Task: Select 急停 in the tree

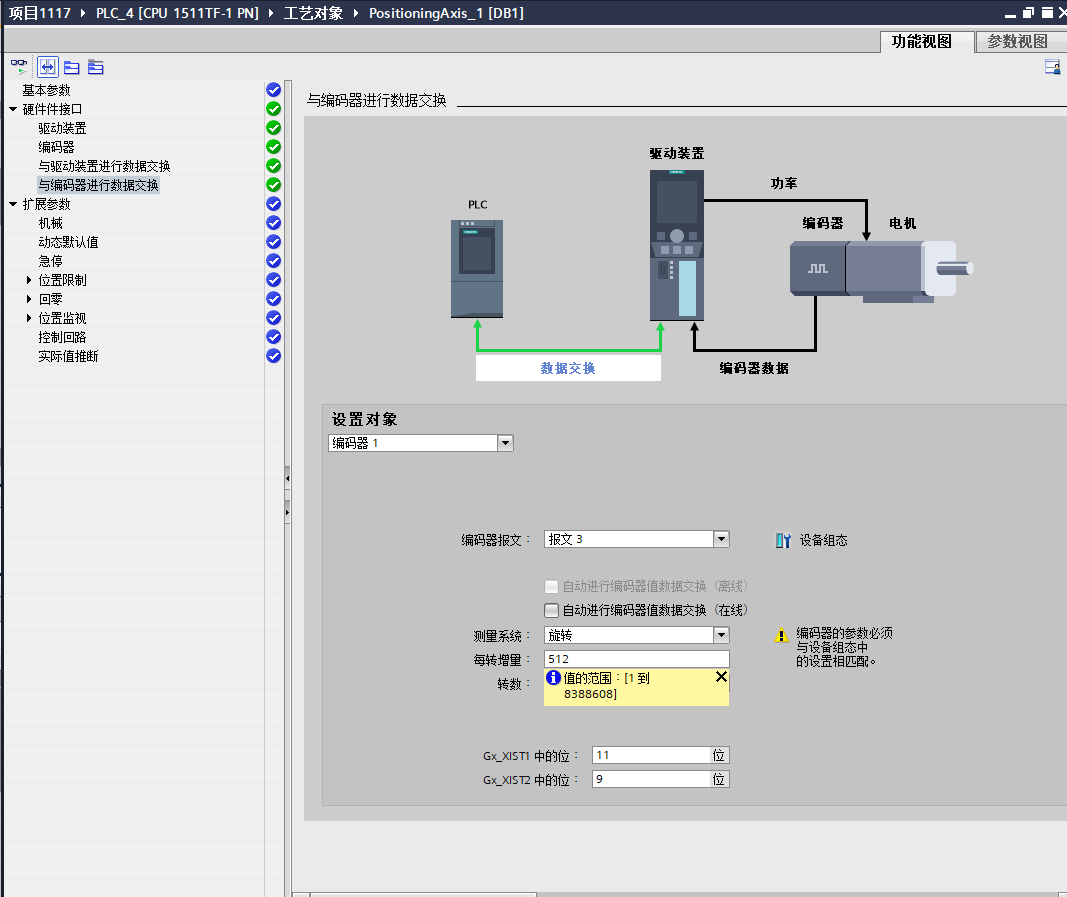Action: pyautogui.click(x=50, y=261)
